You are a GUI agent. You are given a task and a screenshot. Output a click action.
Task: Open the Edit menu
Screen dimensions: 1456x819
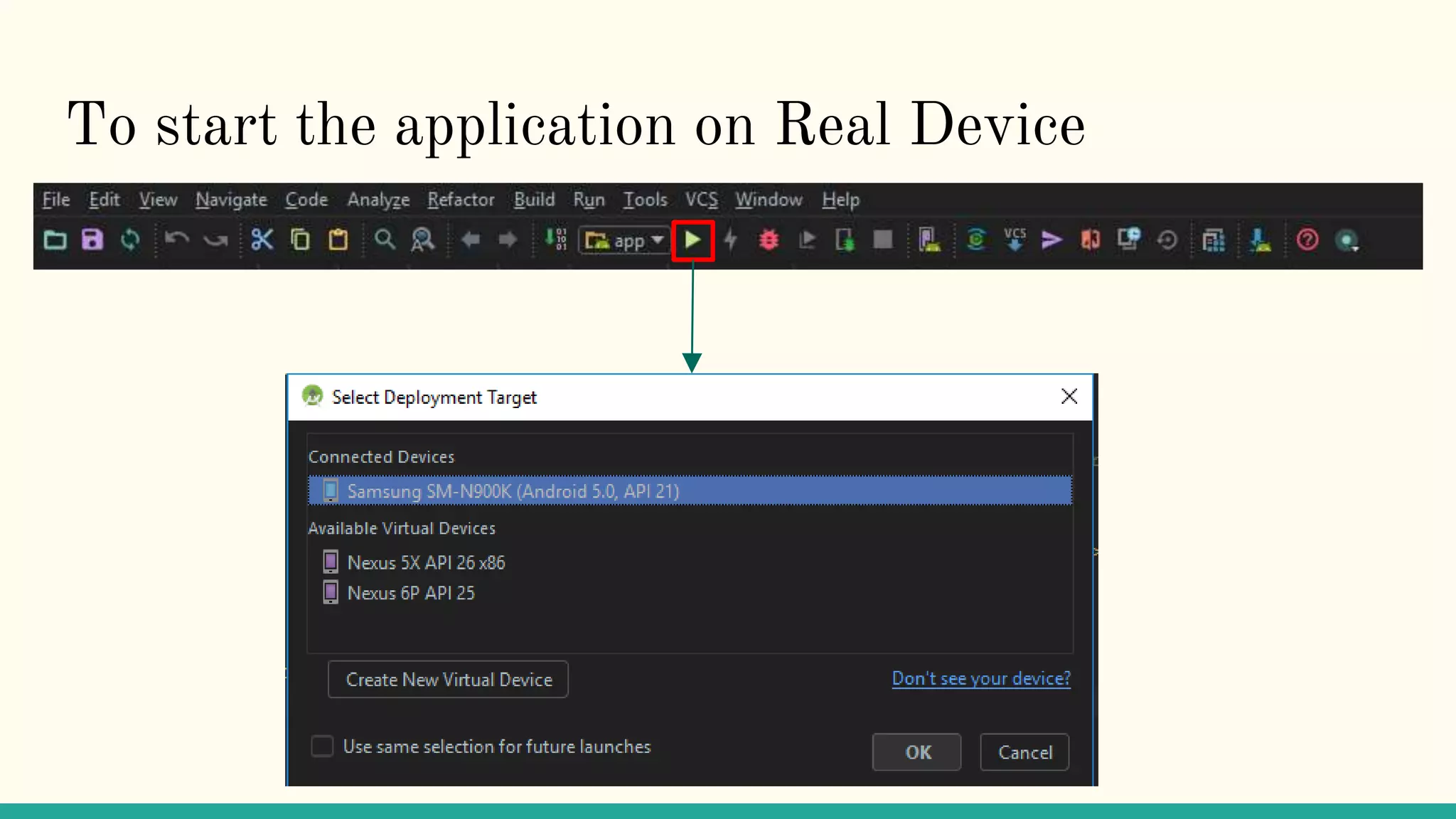[x=104, y=200]
